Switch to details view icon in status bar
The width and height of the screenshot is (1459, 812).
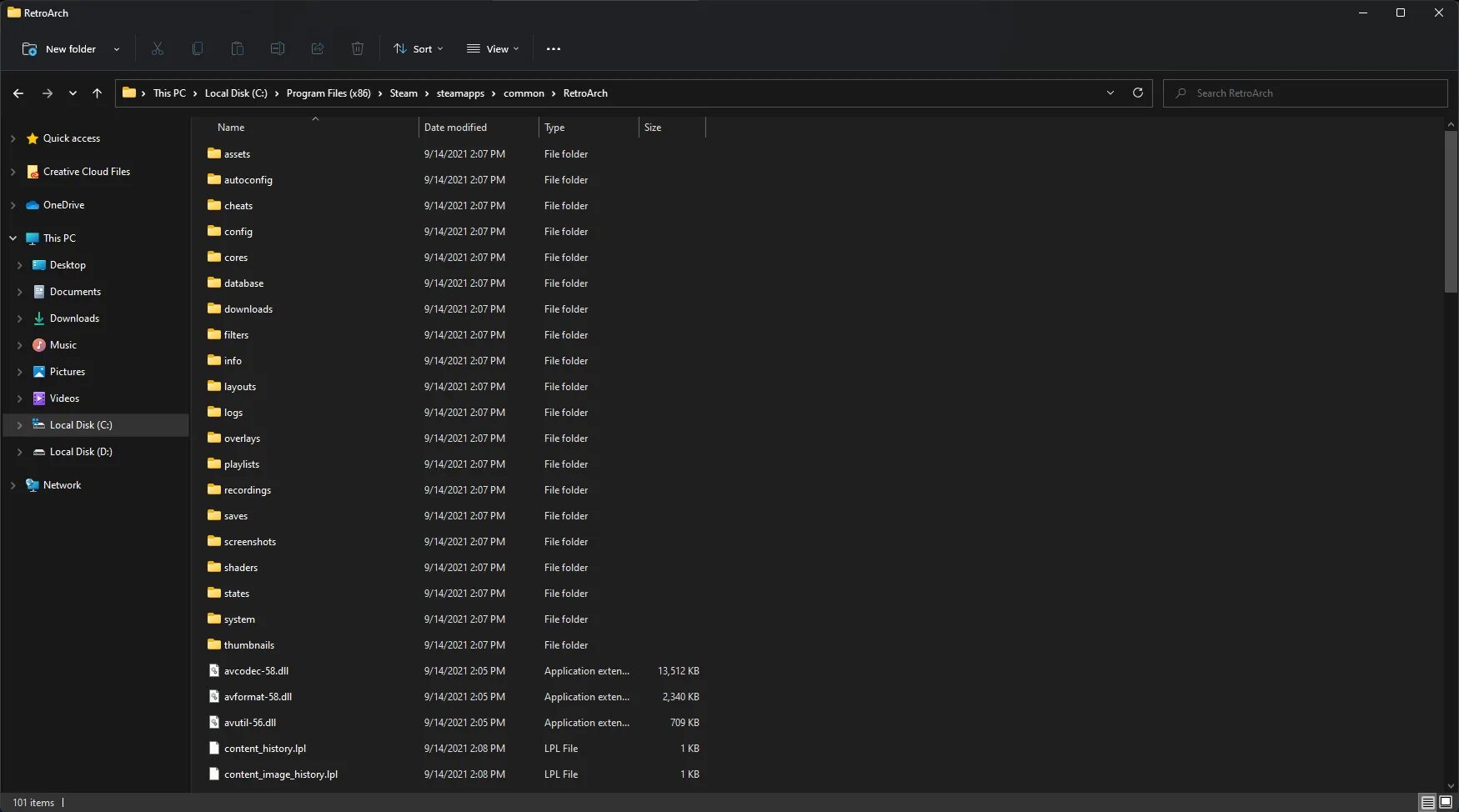click(x=1428, y=802)
